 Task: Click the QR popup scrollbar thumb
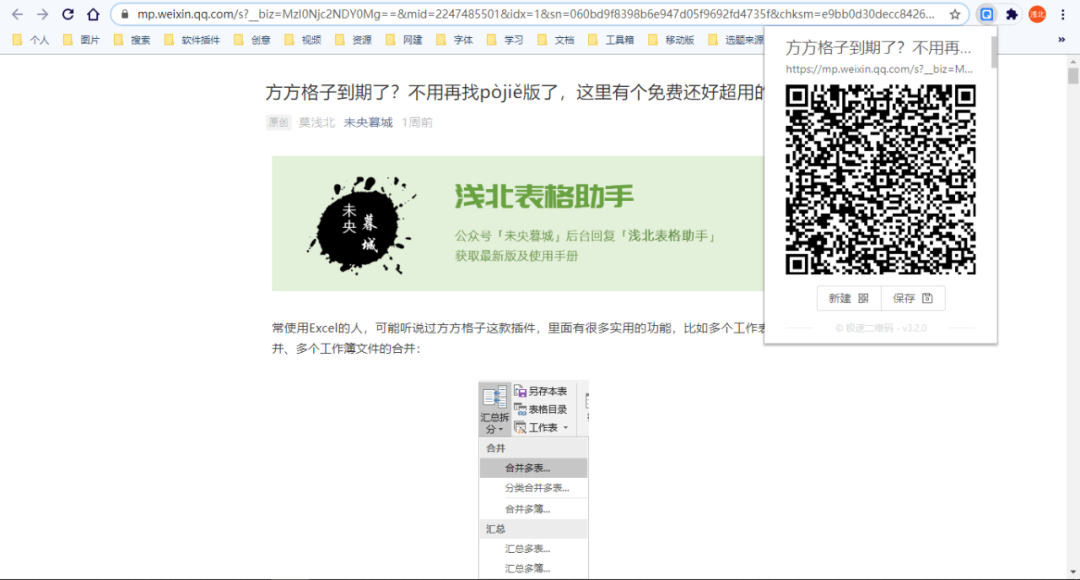click(994, 52)
